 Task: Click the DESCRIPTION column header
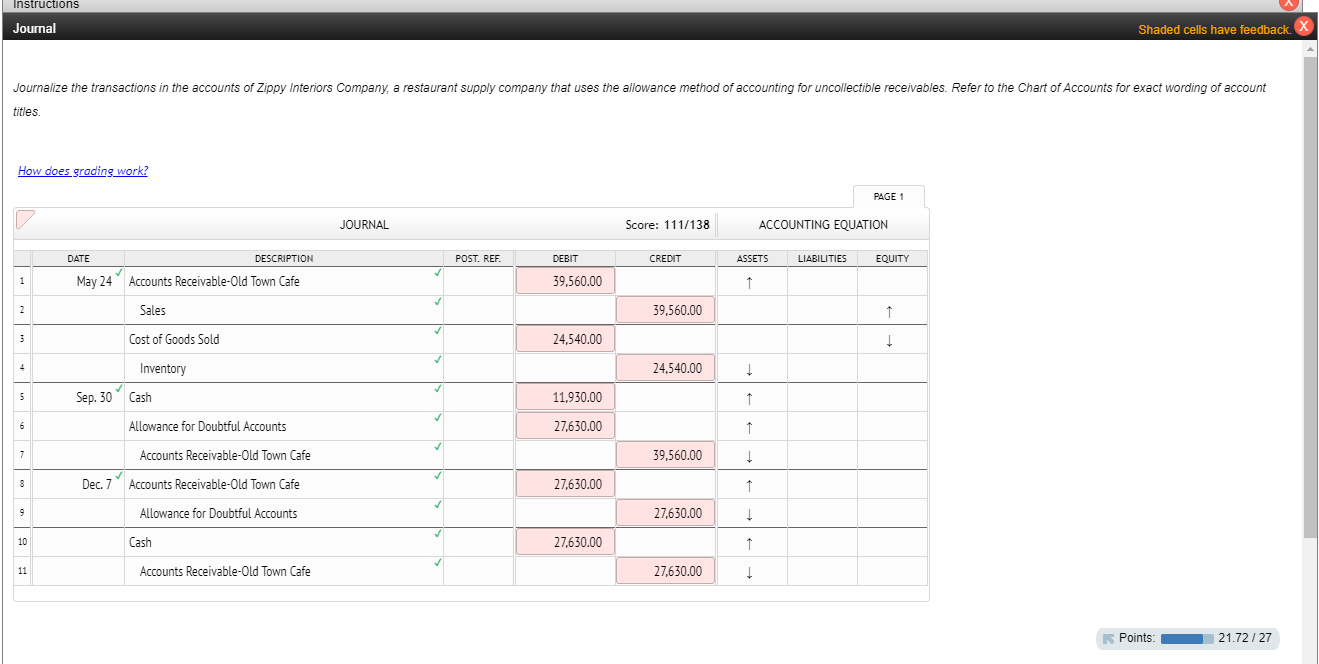coord(284,258)
